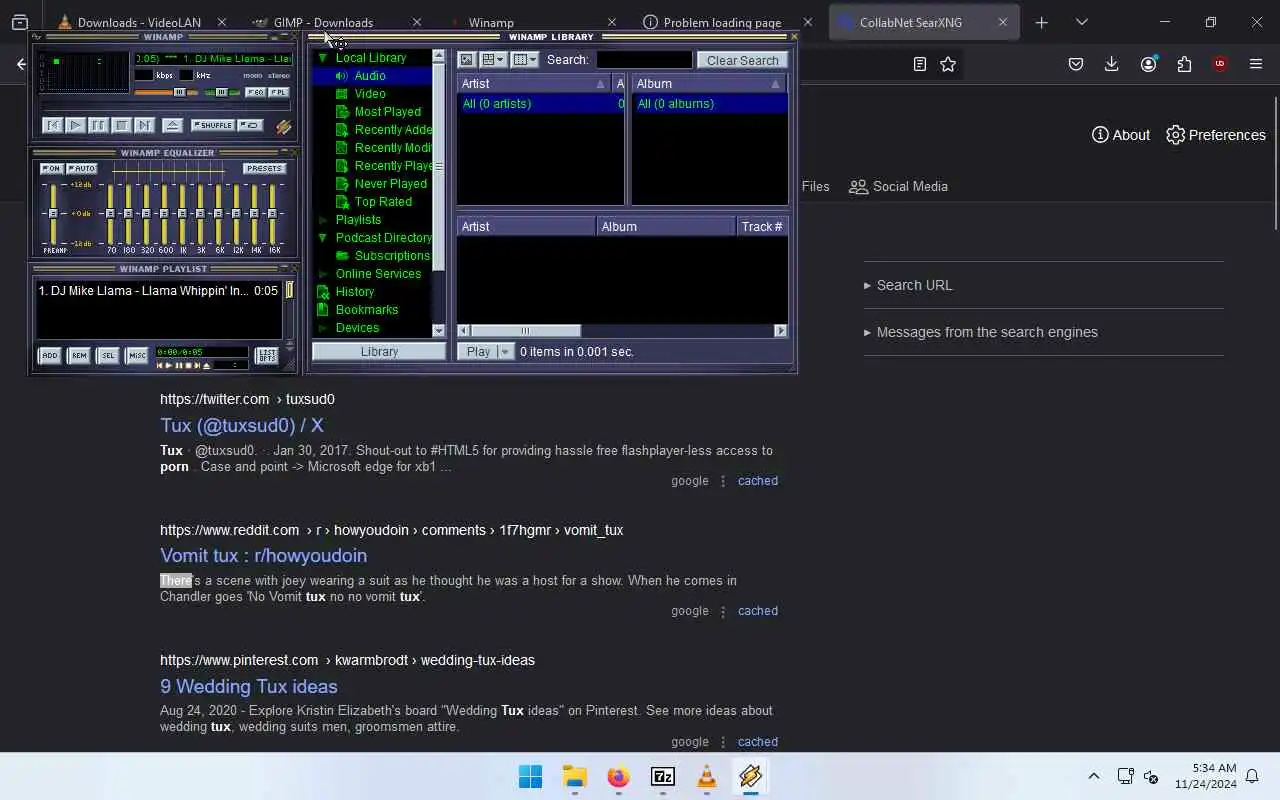Click the Winamp volume slider
Image resolution: width=1280 pixels, height=800 pixels.
(x=166, y=92)
